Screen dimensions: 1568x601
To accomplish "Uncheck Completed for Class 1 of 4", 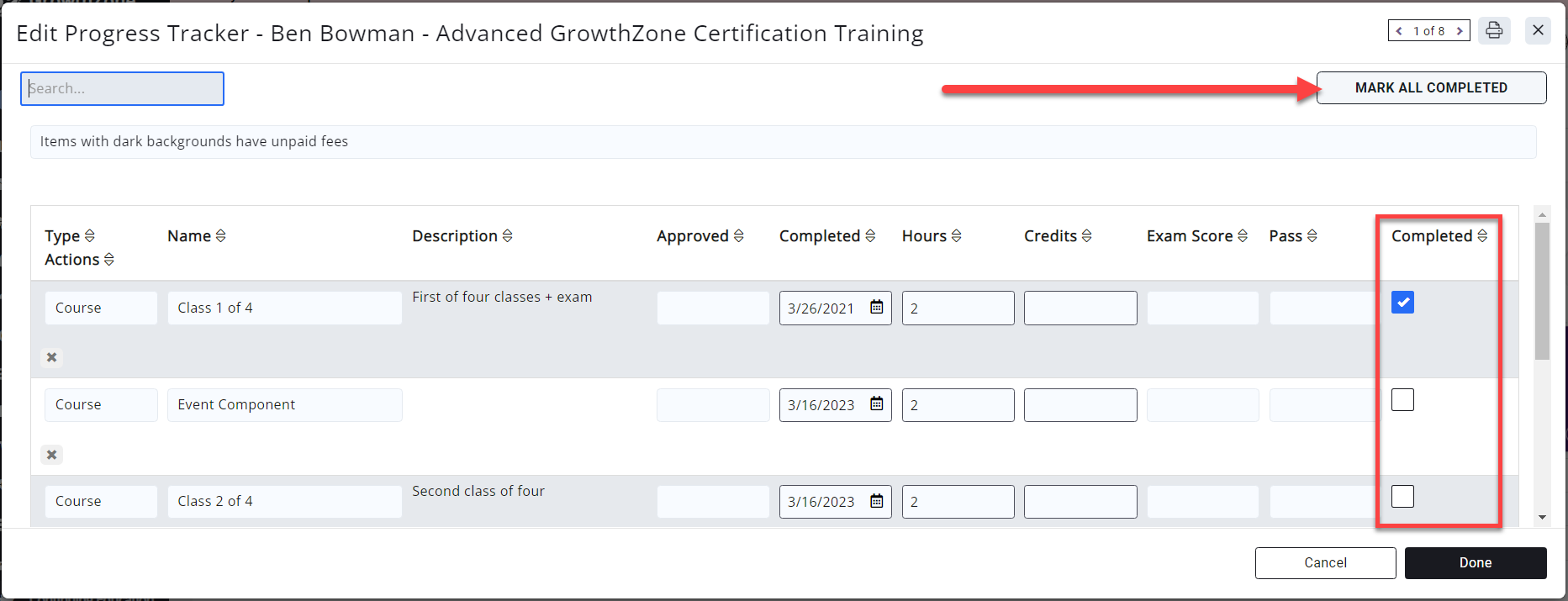I will point(1402,303).
